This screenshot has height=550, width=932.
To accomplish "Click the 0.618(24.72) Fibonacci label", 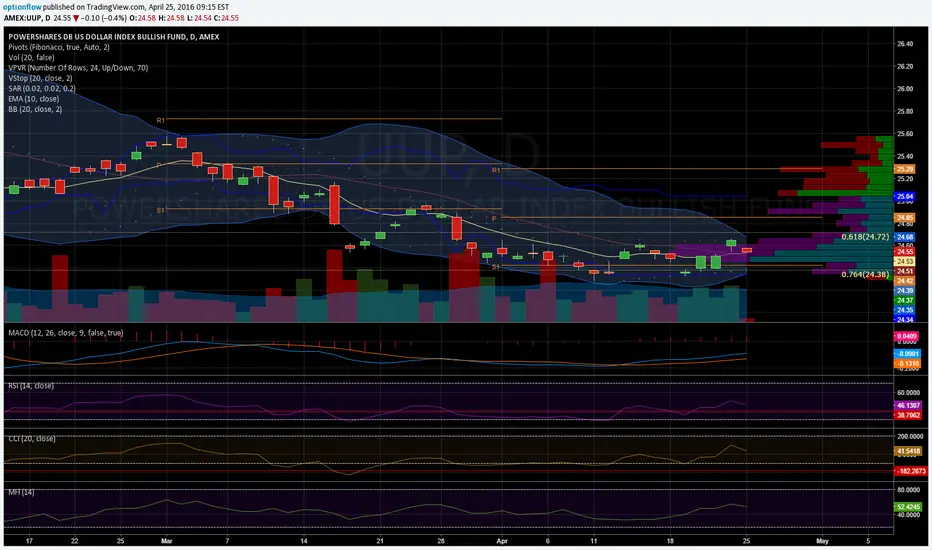I will click(865, 237).
